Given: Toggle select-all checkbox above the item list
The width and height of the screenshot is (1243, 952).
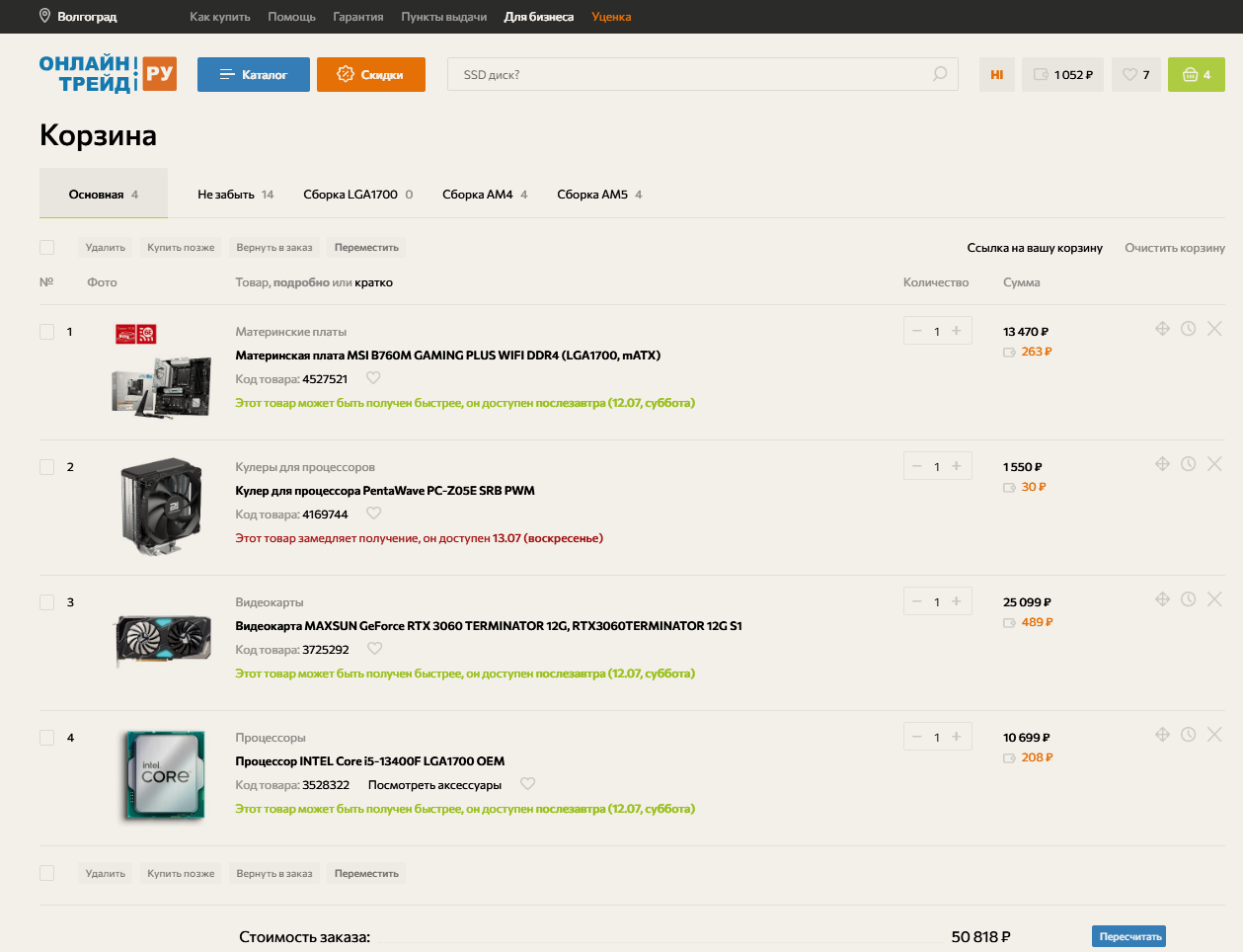Looking at the screenshot, I should tap(46, 248).
